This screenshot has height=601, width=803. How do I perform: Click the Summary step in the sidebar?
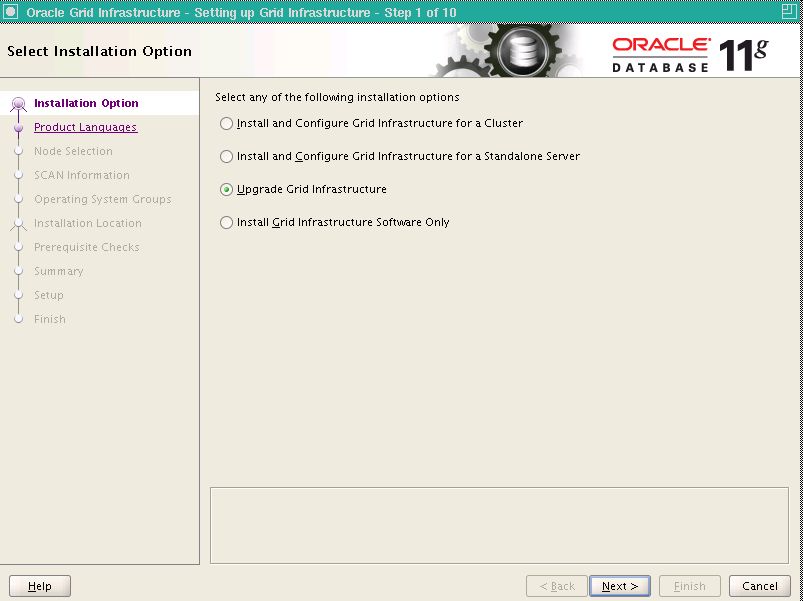(x=58, y=271)
